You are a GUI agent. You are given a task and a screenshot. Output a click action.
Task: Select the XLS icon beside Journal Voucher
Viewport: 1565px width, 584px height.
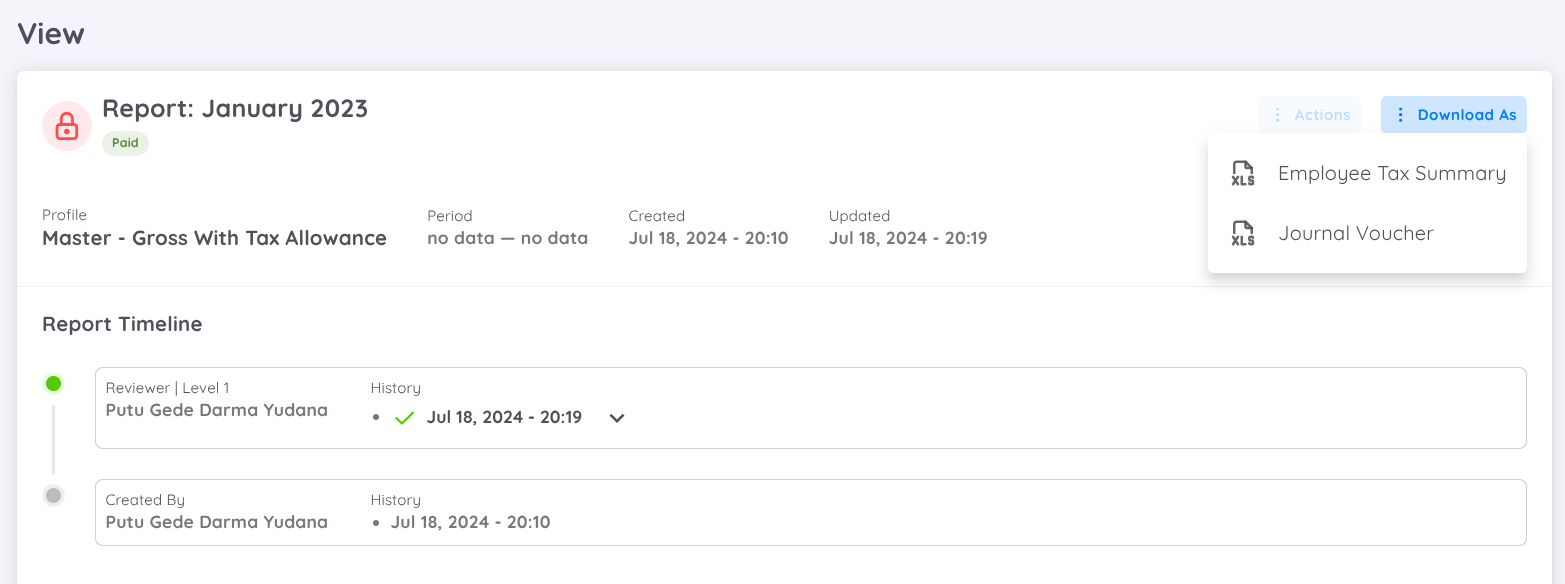pos(1243,233)
